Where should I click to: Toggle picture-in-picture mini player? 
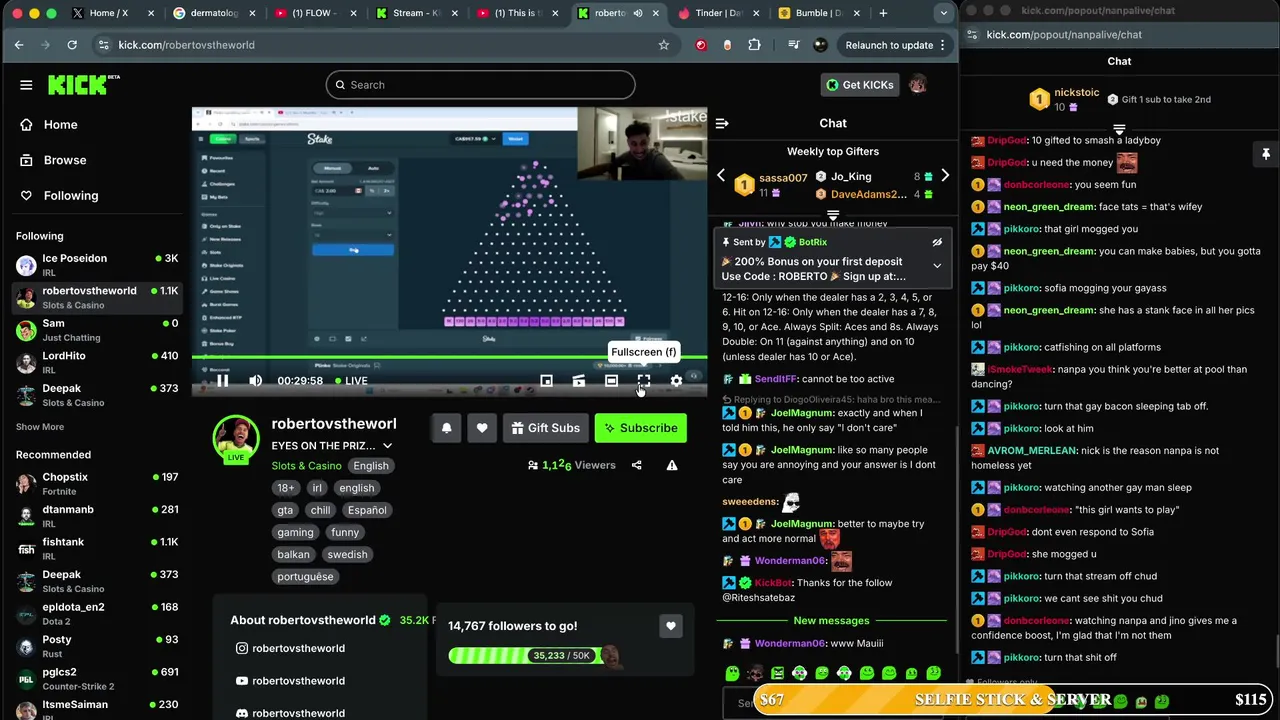(546, 381)
